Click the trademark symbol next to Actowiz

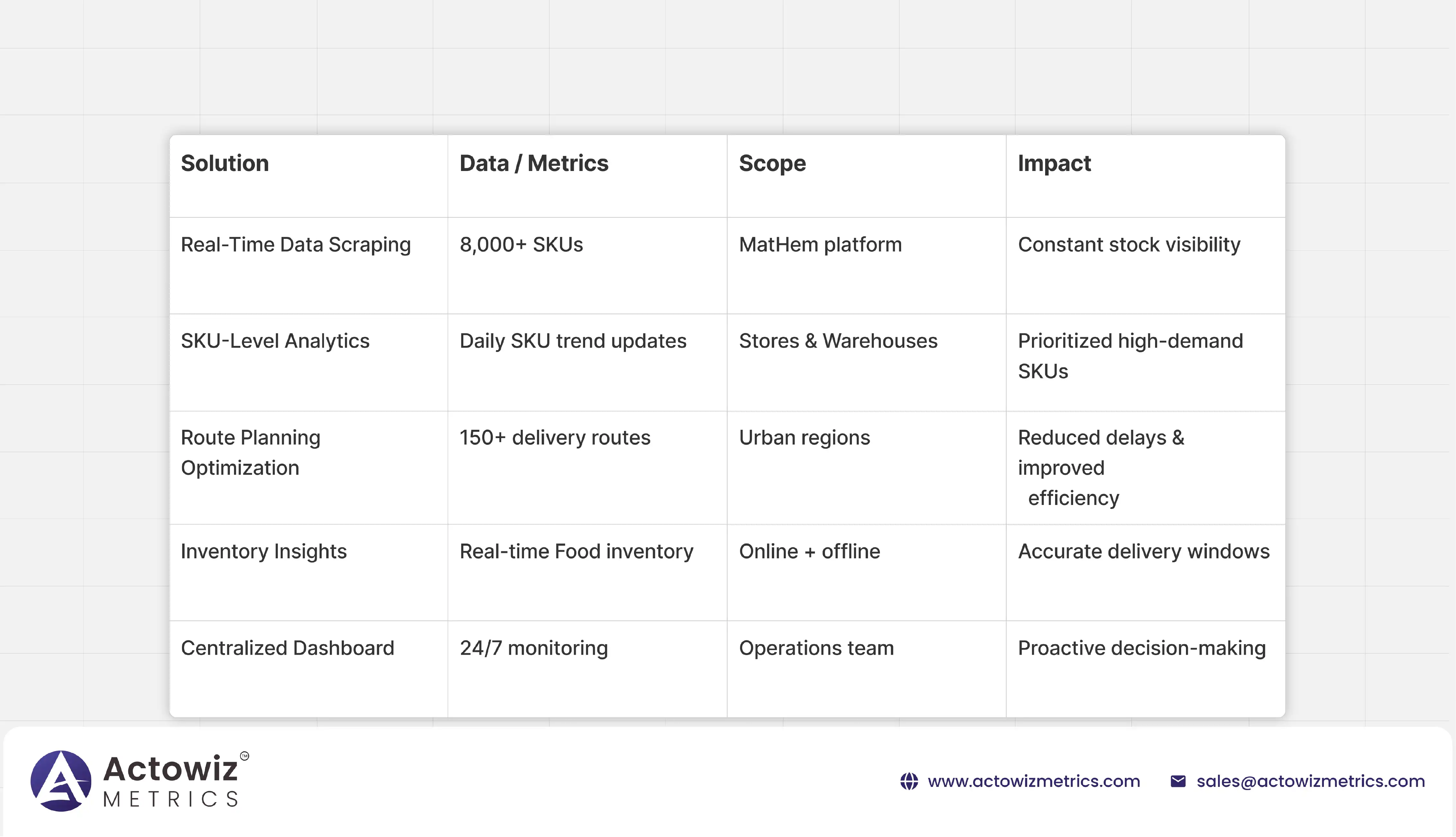(244, 756)
